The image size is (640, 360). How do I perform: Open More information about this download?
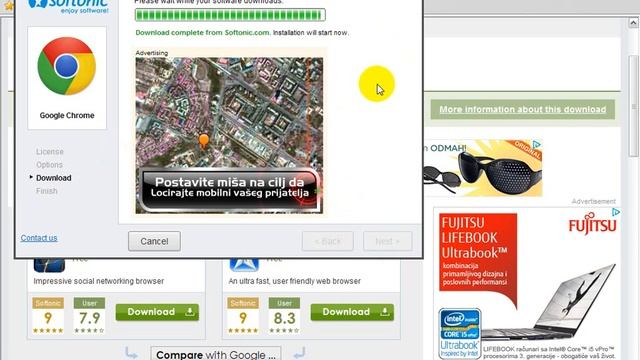point(522,109)
